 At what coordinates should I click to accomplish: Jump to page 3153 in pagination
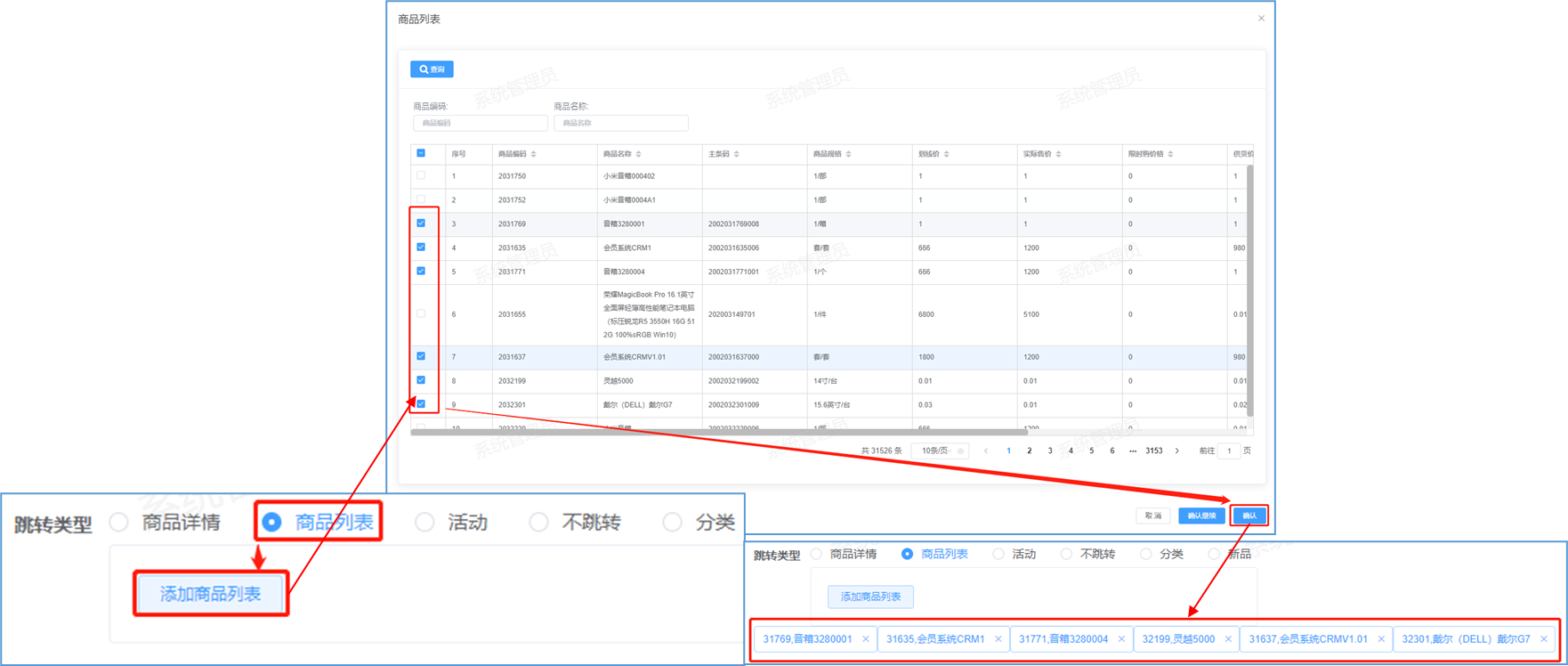tap(1153, 451)
